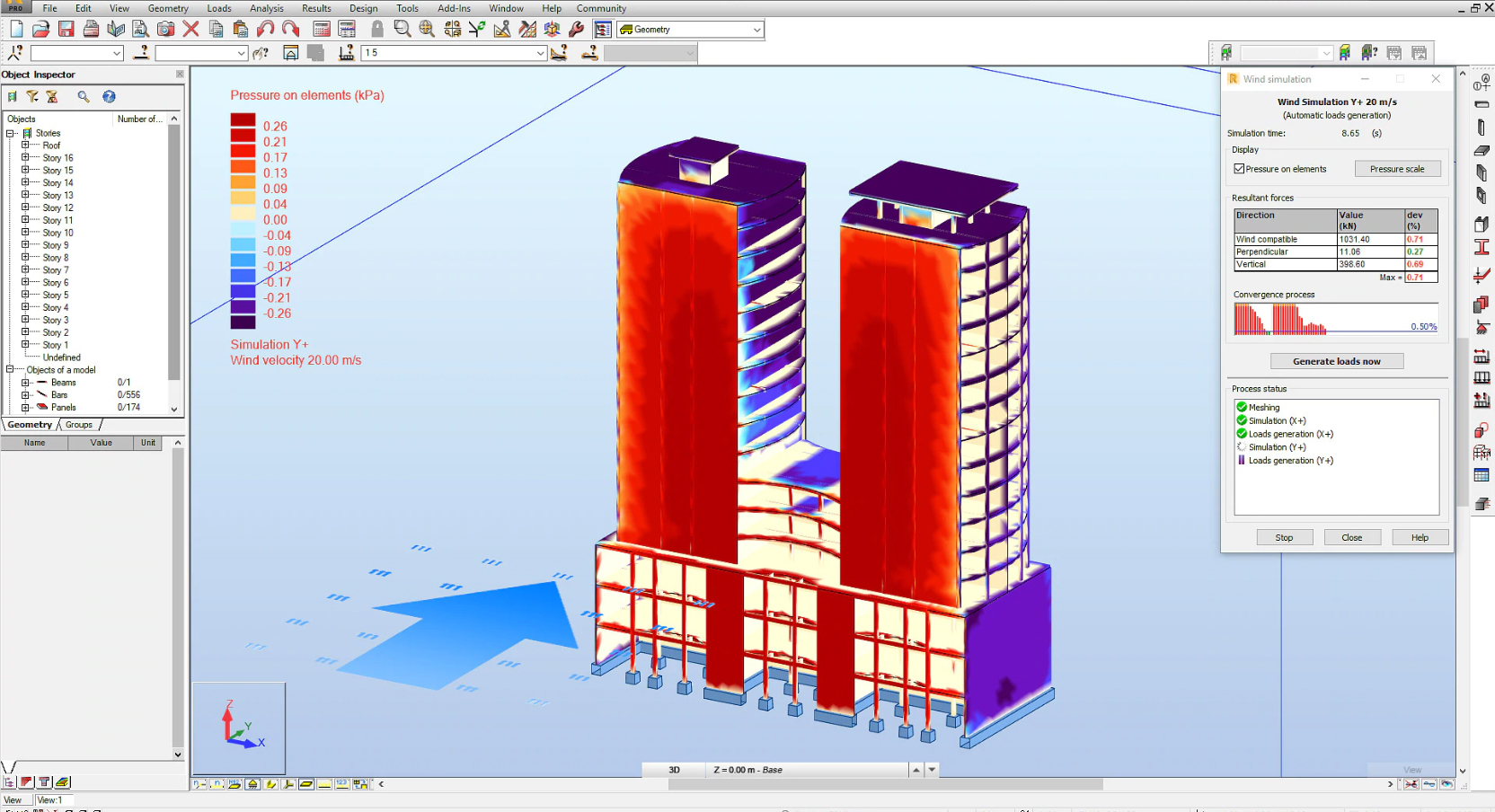Click the red X delete icon
Screen dimensions: 1495x812
190,30
